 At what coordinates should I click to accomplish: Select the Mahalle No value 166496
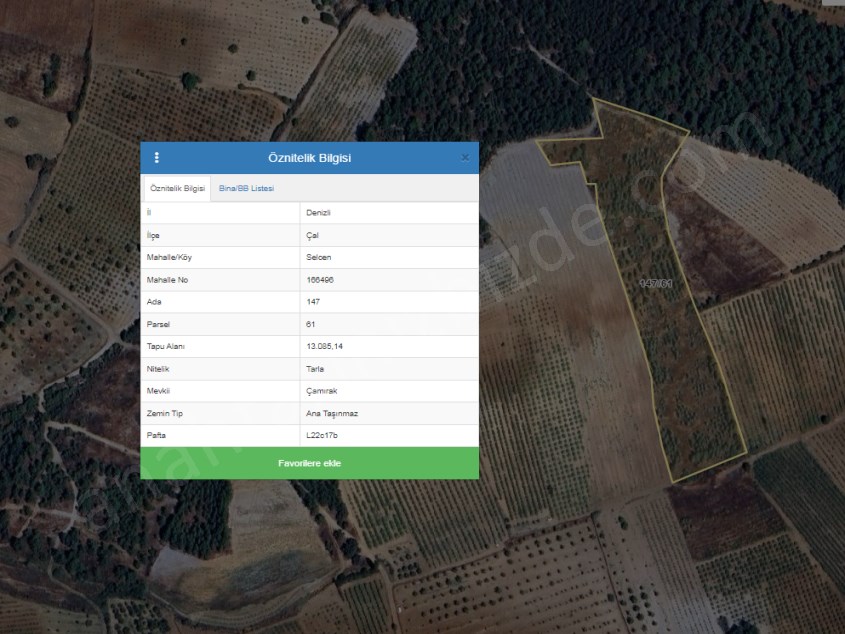click(320, 280)
